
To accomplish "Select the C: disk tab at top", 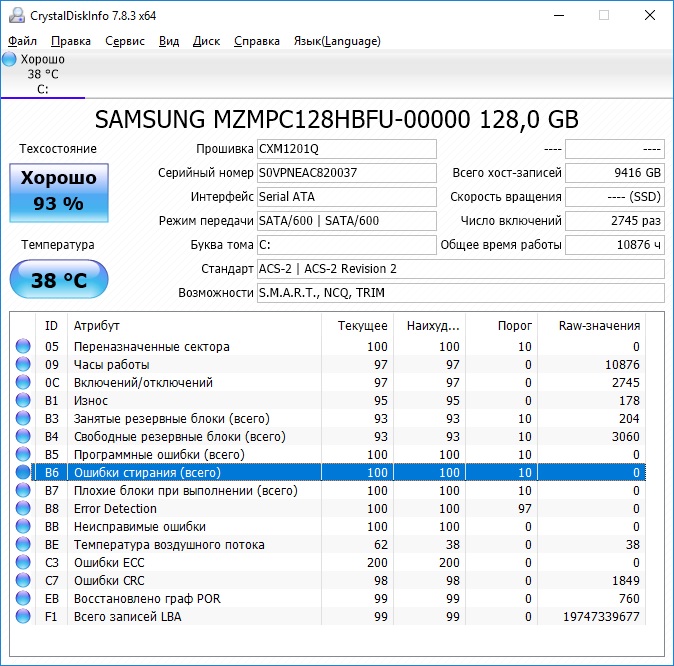I will click(x=43, y=74).
